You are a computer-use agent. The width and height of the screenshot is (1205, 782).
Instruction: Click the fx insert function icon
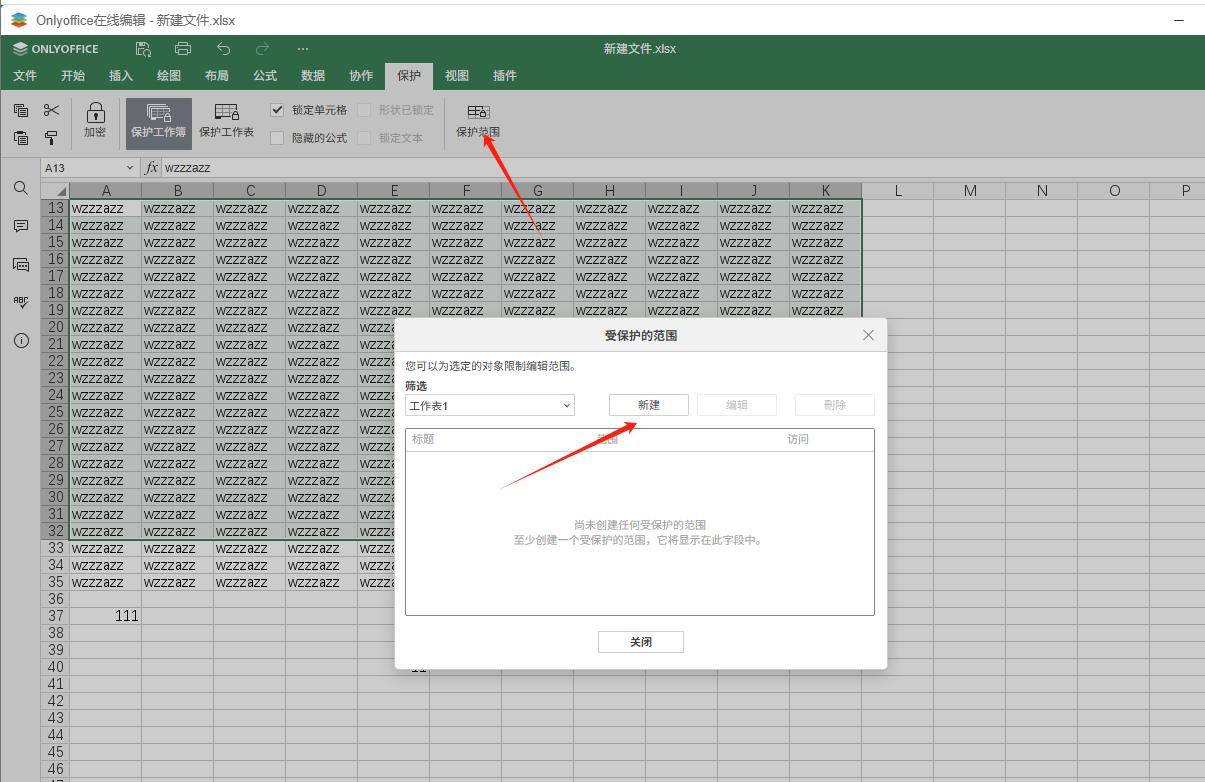(x=152, y=168)
